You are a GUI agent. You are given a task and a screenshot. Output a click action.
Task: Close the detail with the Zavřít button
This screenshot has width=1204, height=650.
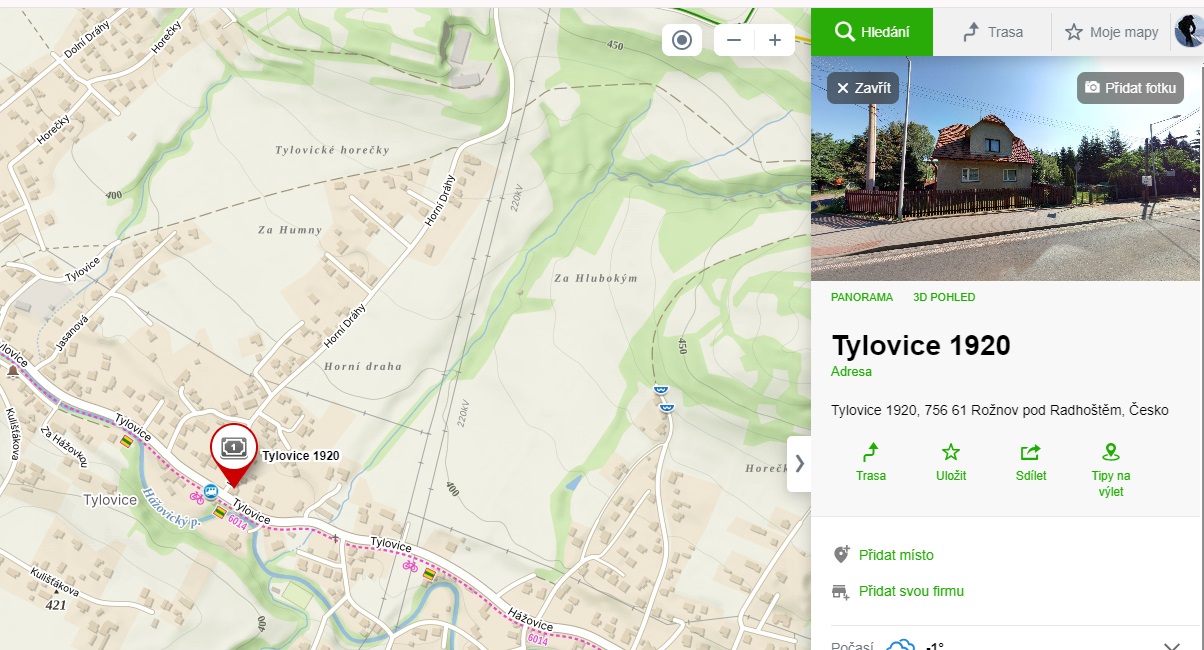click(863, 88)
